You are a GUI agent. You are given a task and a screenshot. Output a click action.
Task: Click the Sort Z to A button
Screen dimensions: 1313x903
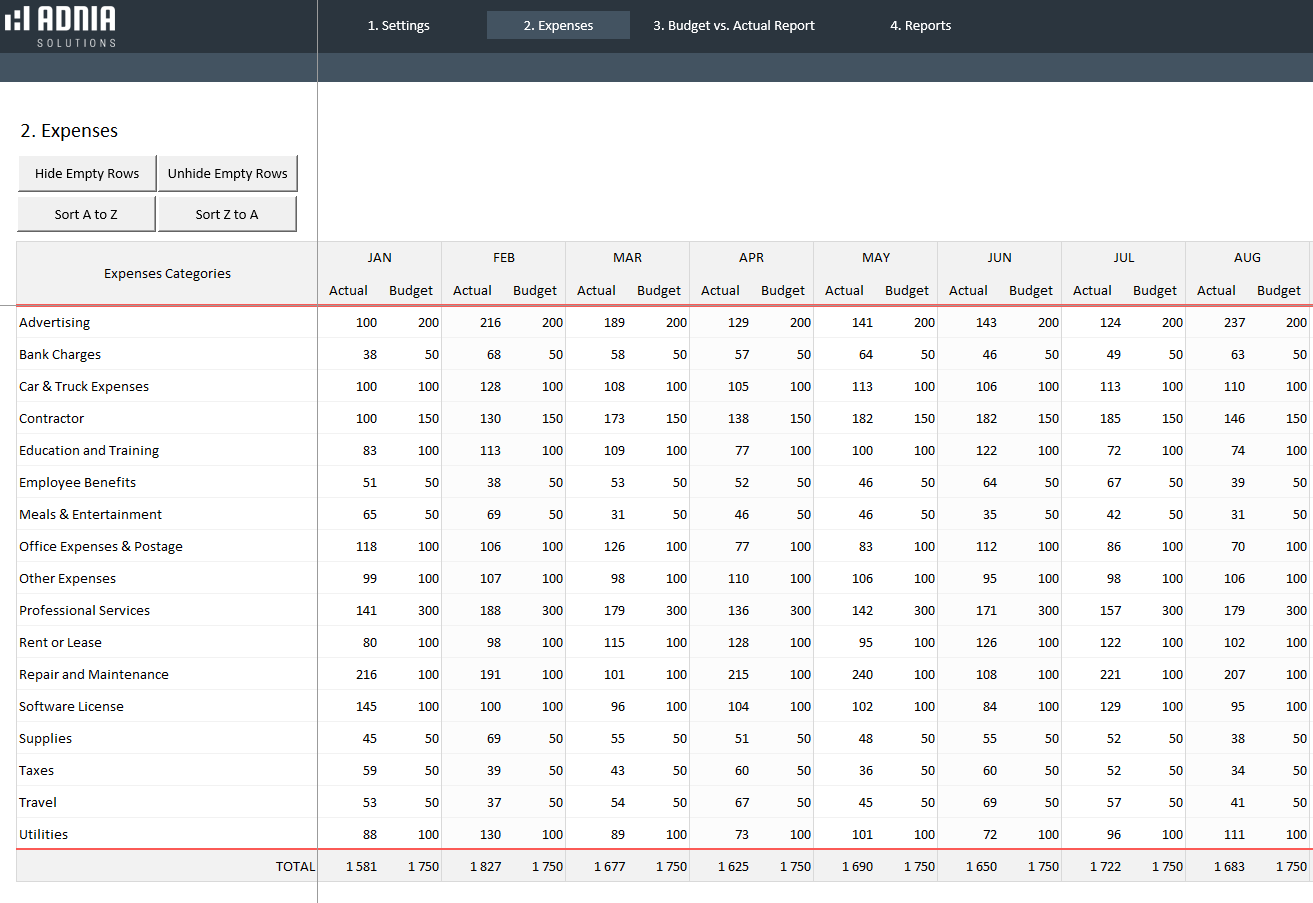227,214
